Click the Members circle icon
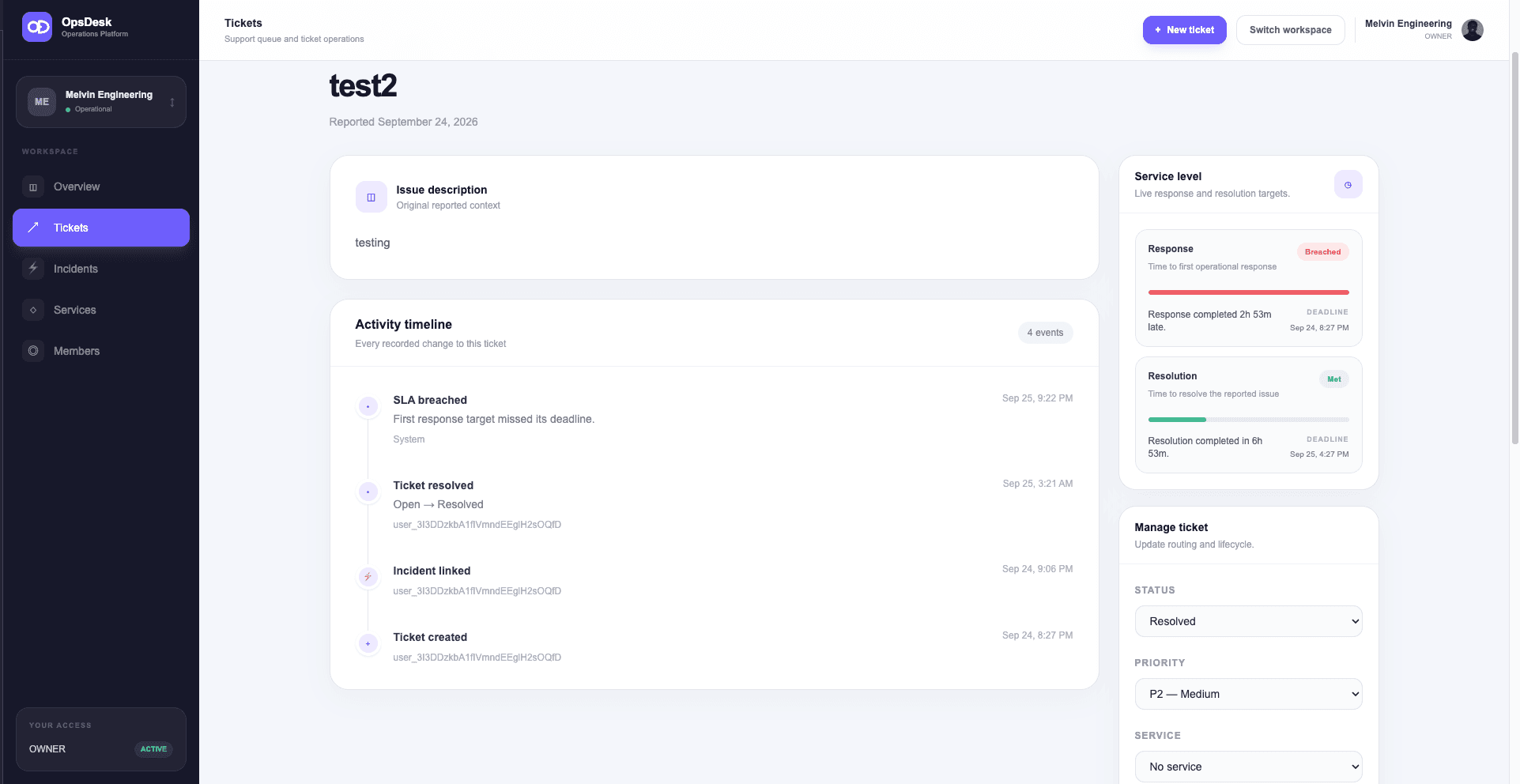The height and width of the screenshot is (784, 1520). pyautogui.click(x=33, y=351)
